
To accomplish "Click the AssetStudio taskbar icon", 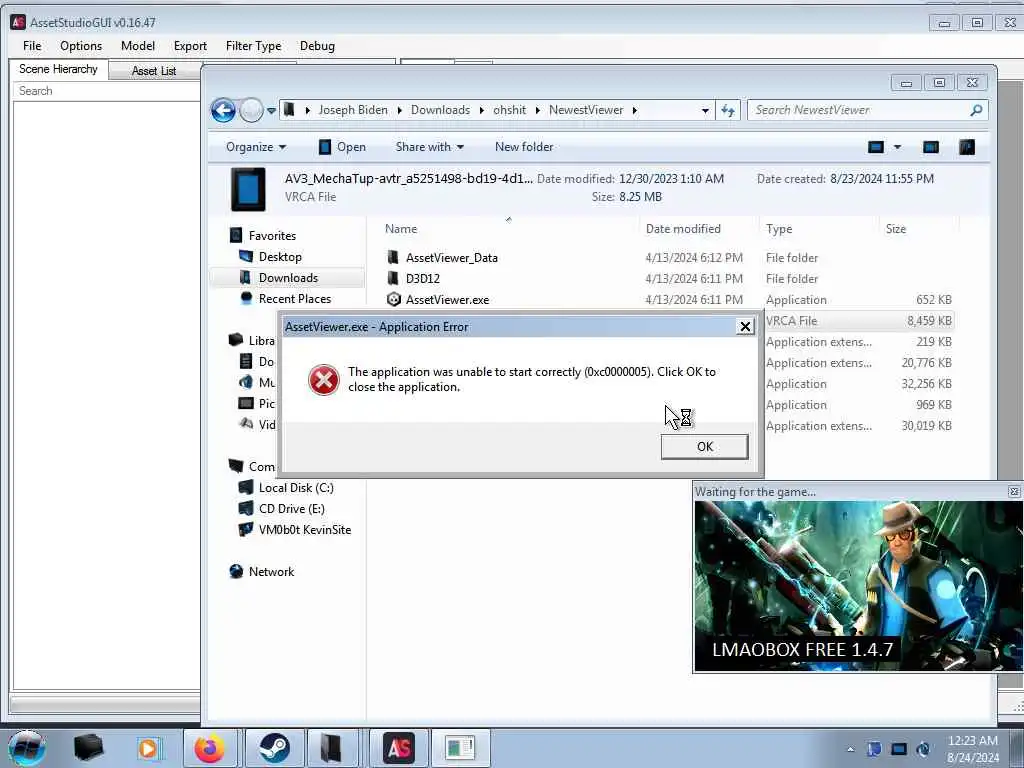I will [x=398, y=748].
